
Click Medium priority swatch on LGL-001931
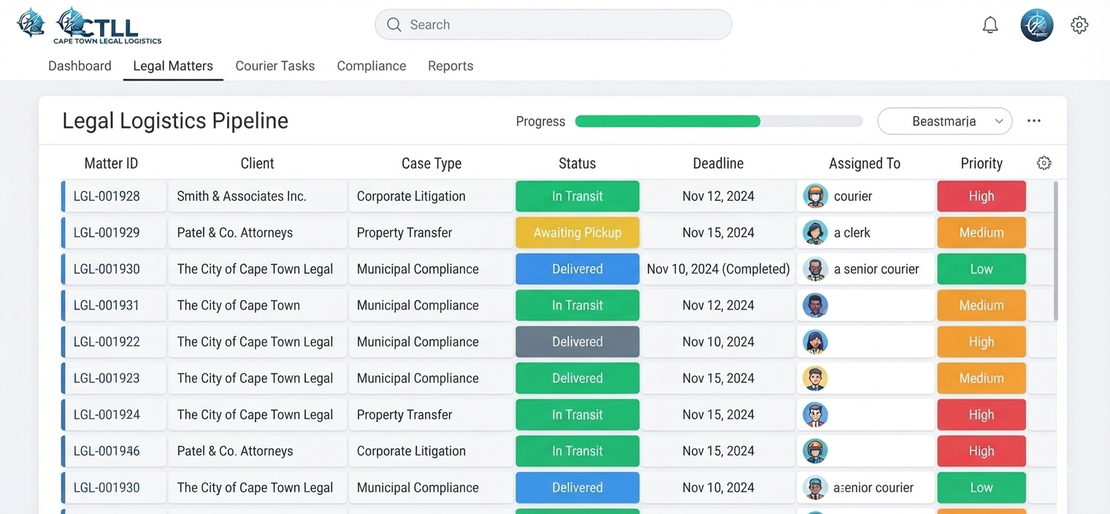click(x=981, y=305)
